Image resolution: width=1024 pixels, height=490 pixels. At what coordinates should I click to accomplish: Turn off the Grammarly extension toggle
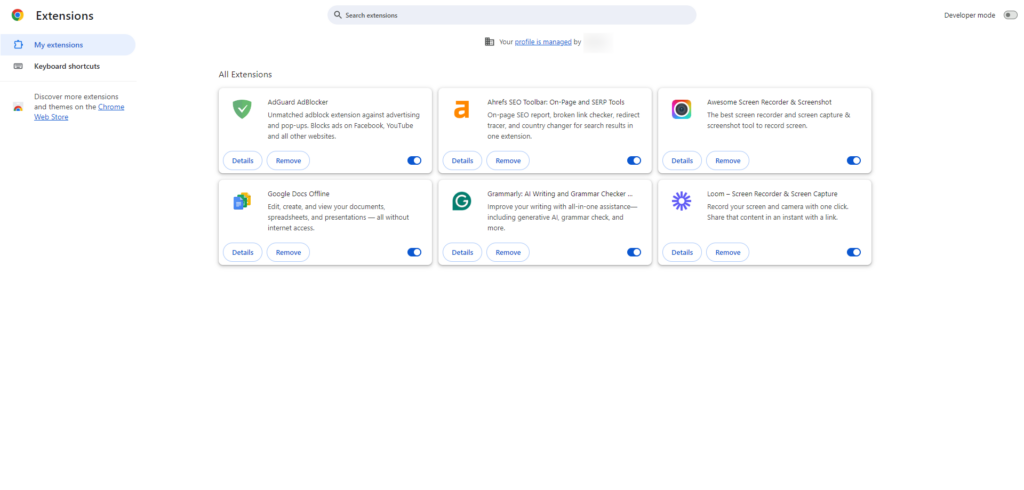[634, 252]
